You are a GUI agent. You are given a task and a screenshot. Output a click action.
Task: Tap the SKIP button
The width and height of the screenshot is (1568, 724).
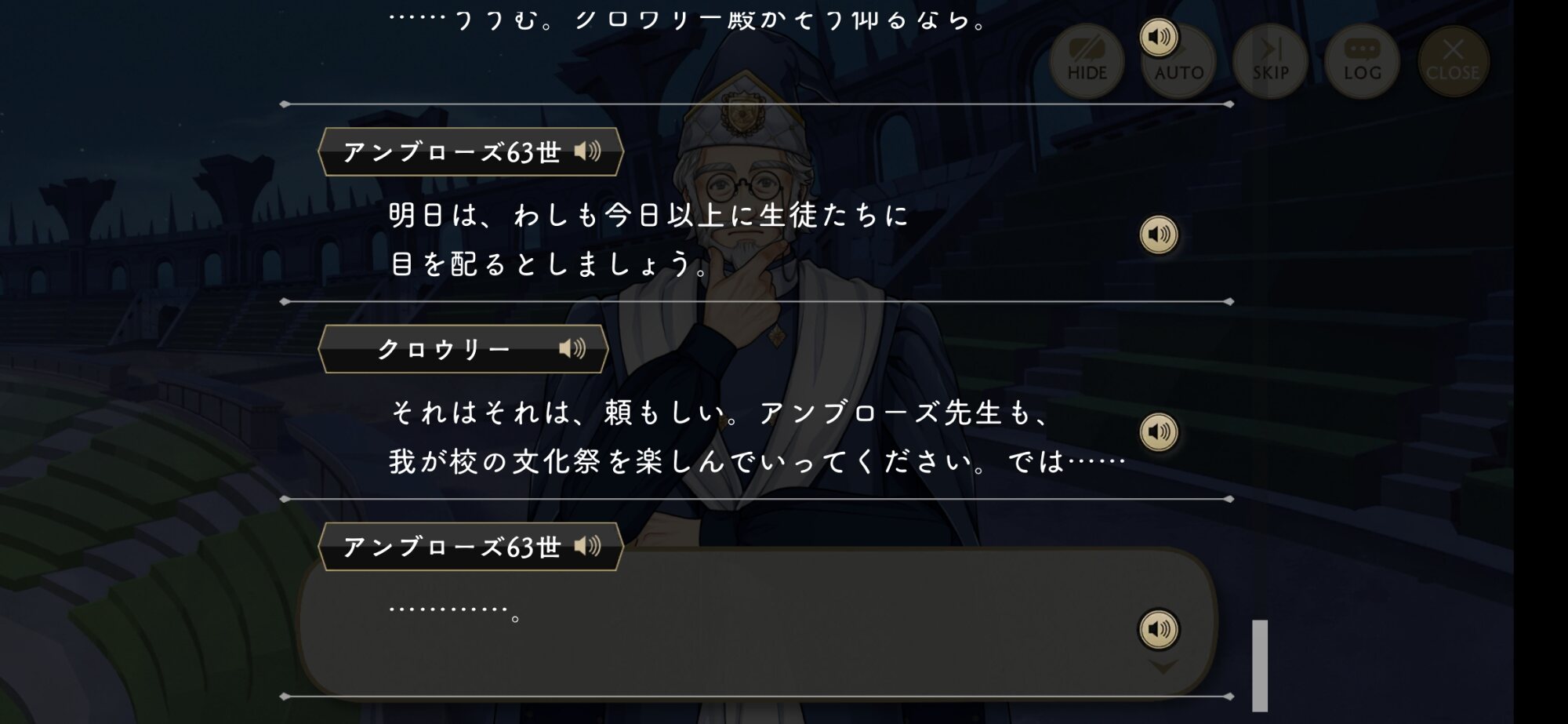[1270, 60]
